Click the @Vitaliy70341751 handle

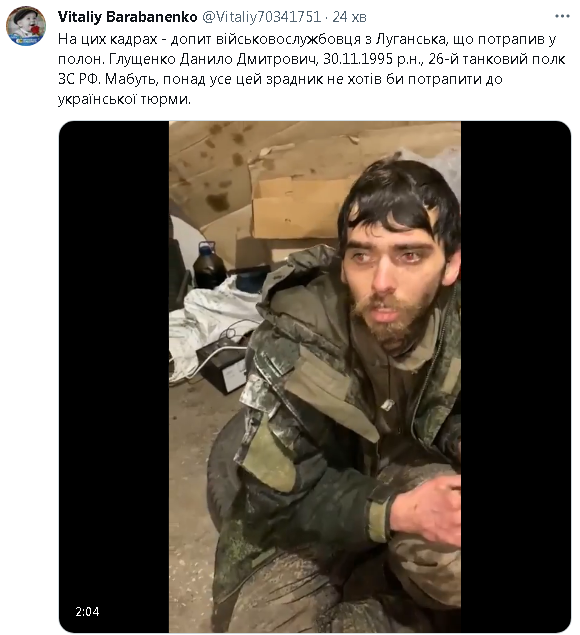click(x=261, y=17)
